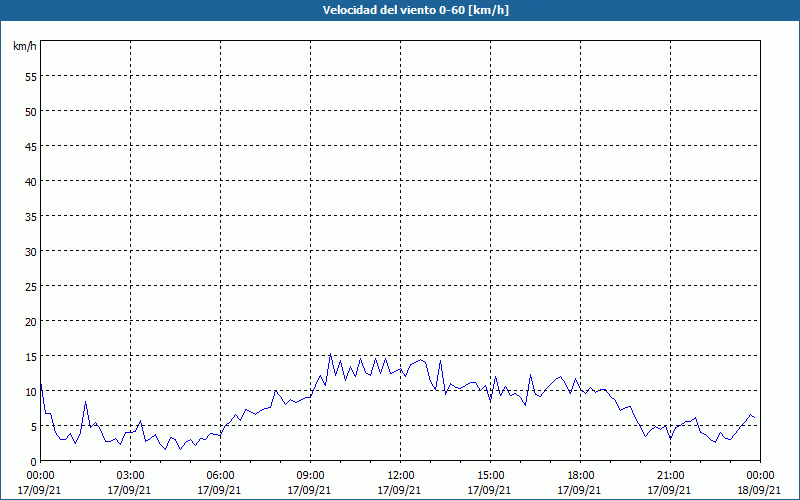Click the '09:00' time axis label

(311, 476)
